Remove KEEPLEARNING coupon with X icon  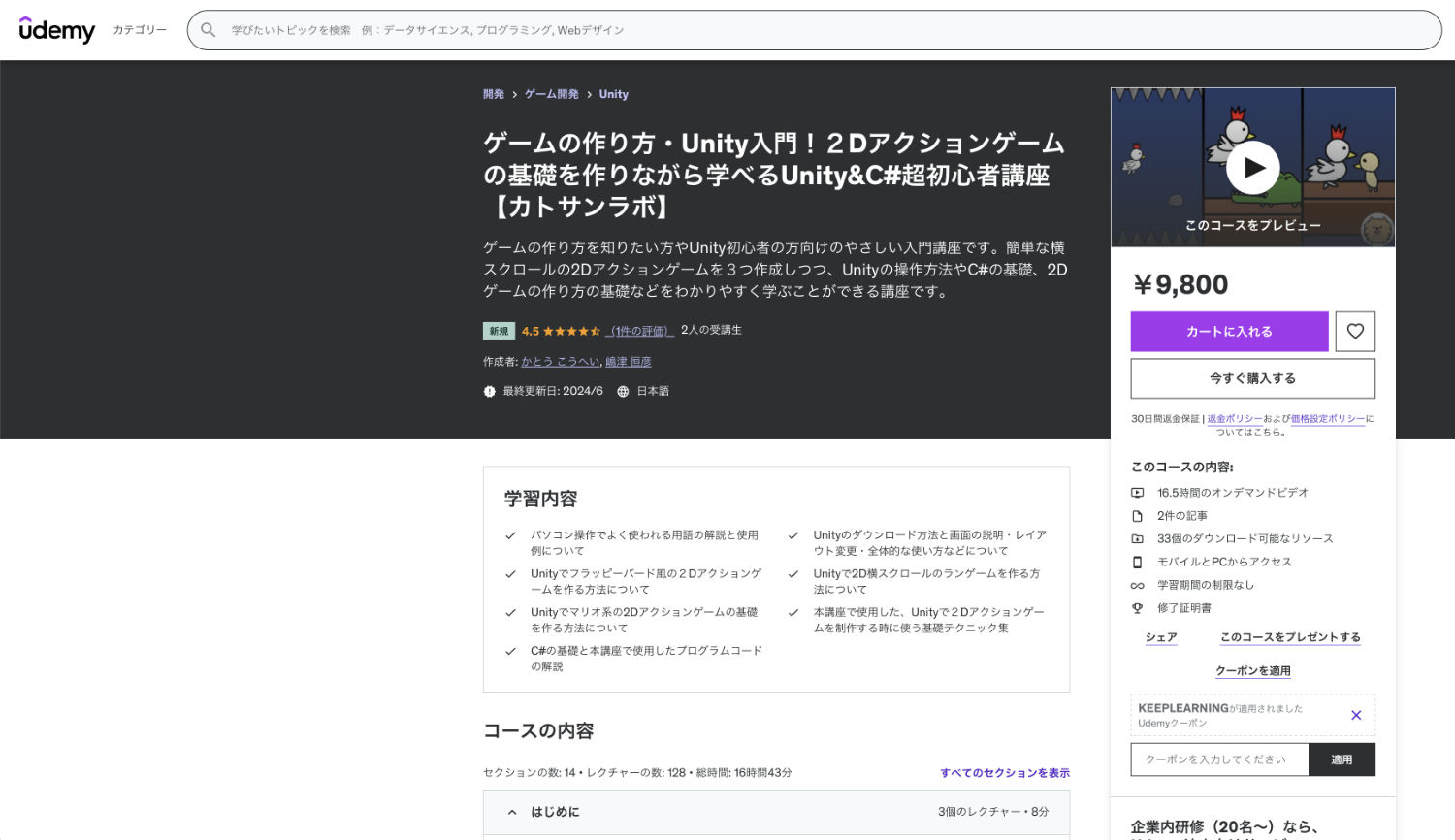pos(1356,715)
